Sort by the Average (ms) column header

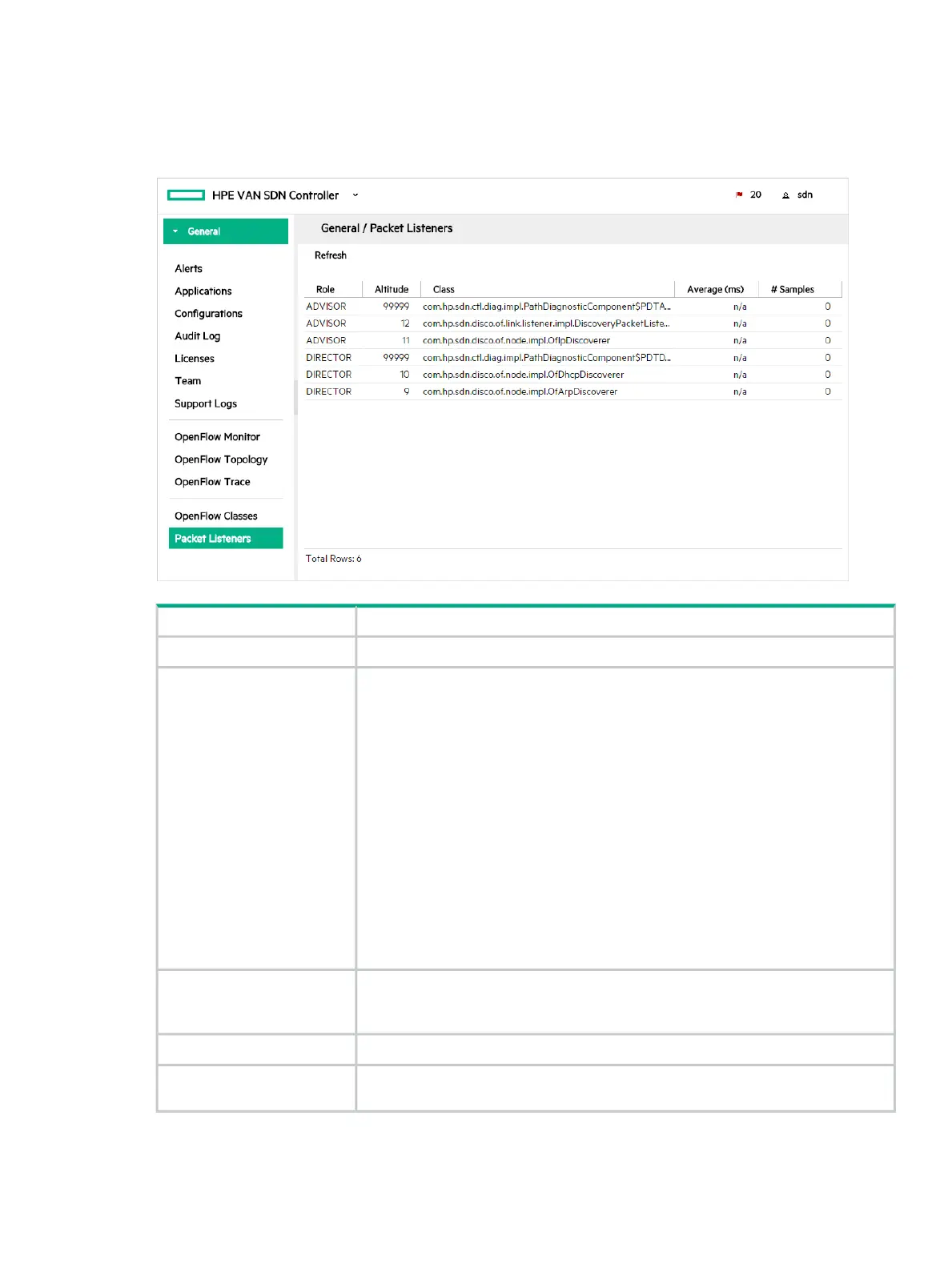(x=715, y=290)
